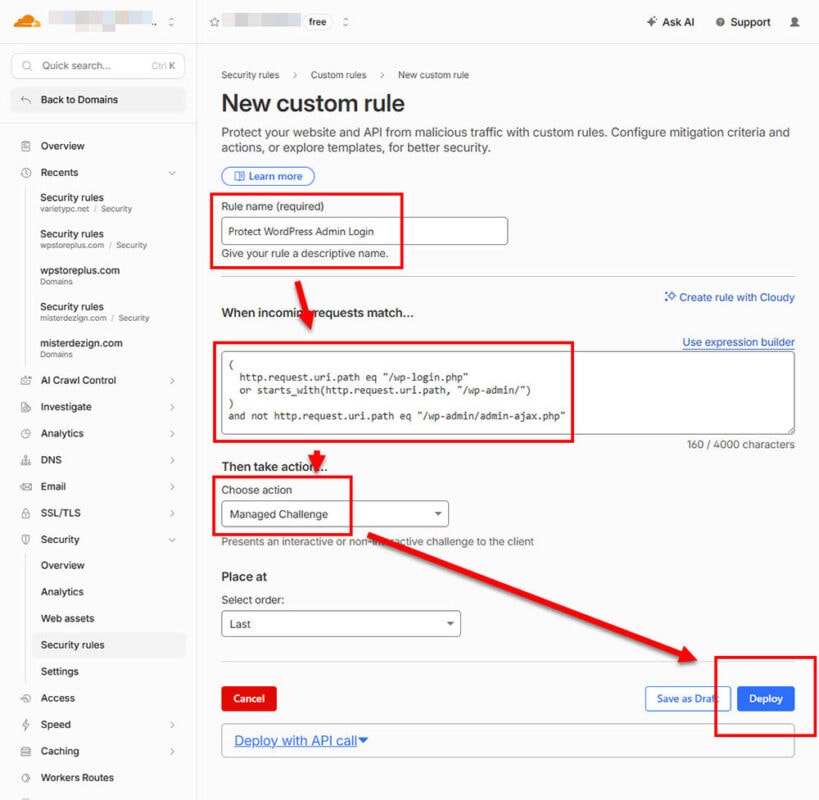The width and height of the screenshot is (819, 800).
Task: Open Security Analytics submenu item
Action: [62, 592]
